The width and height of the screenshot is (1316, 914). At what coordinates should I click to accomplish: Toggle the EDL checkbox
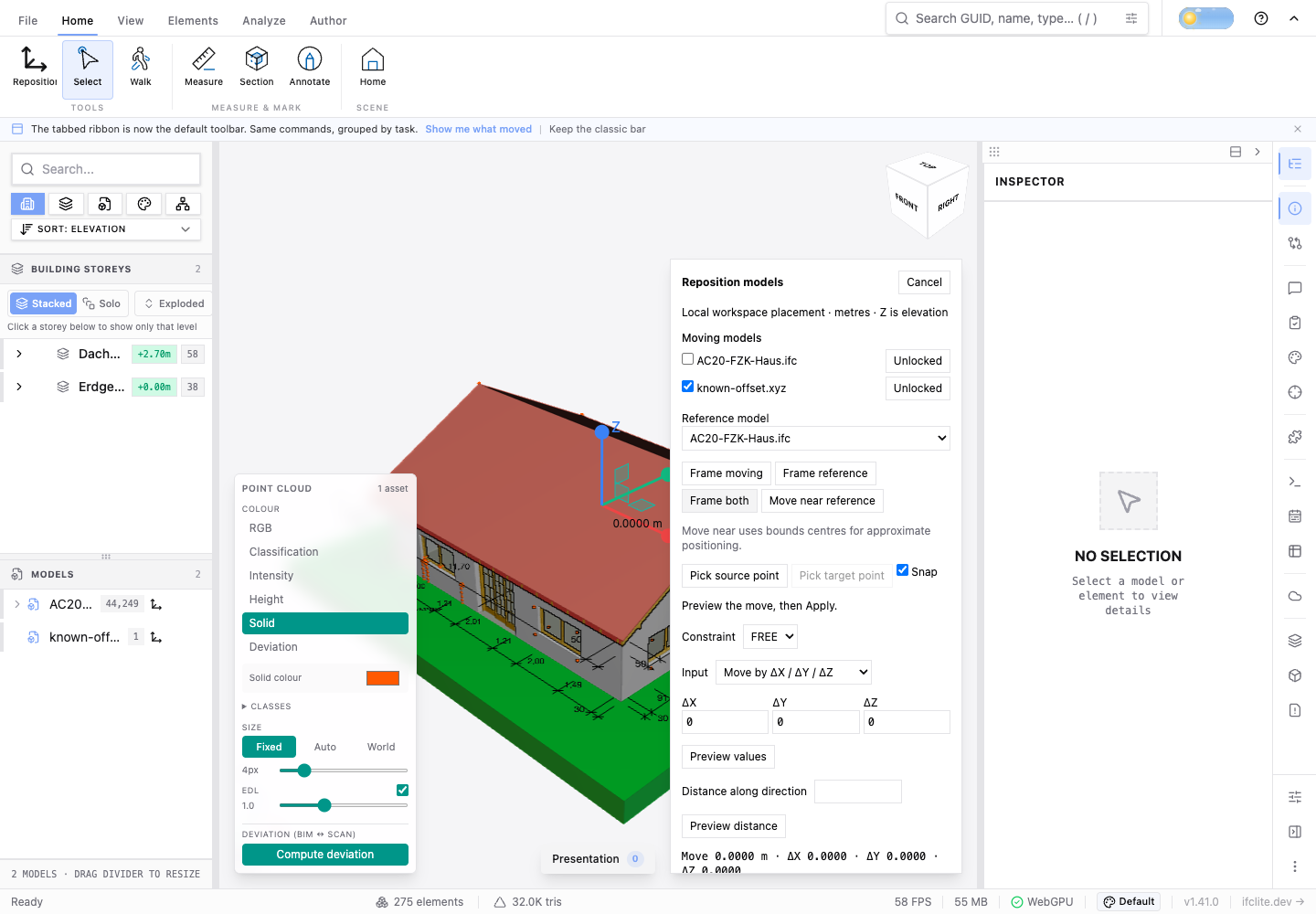pos(402,790)
